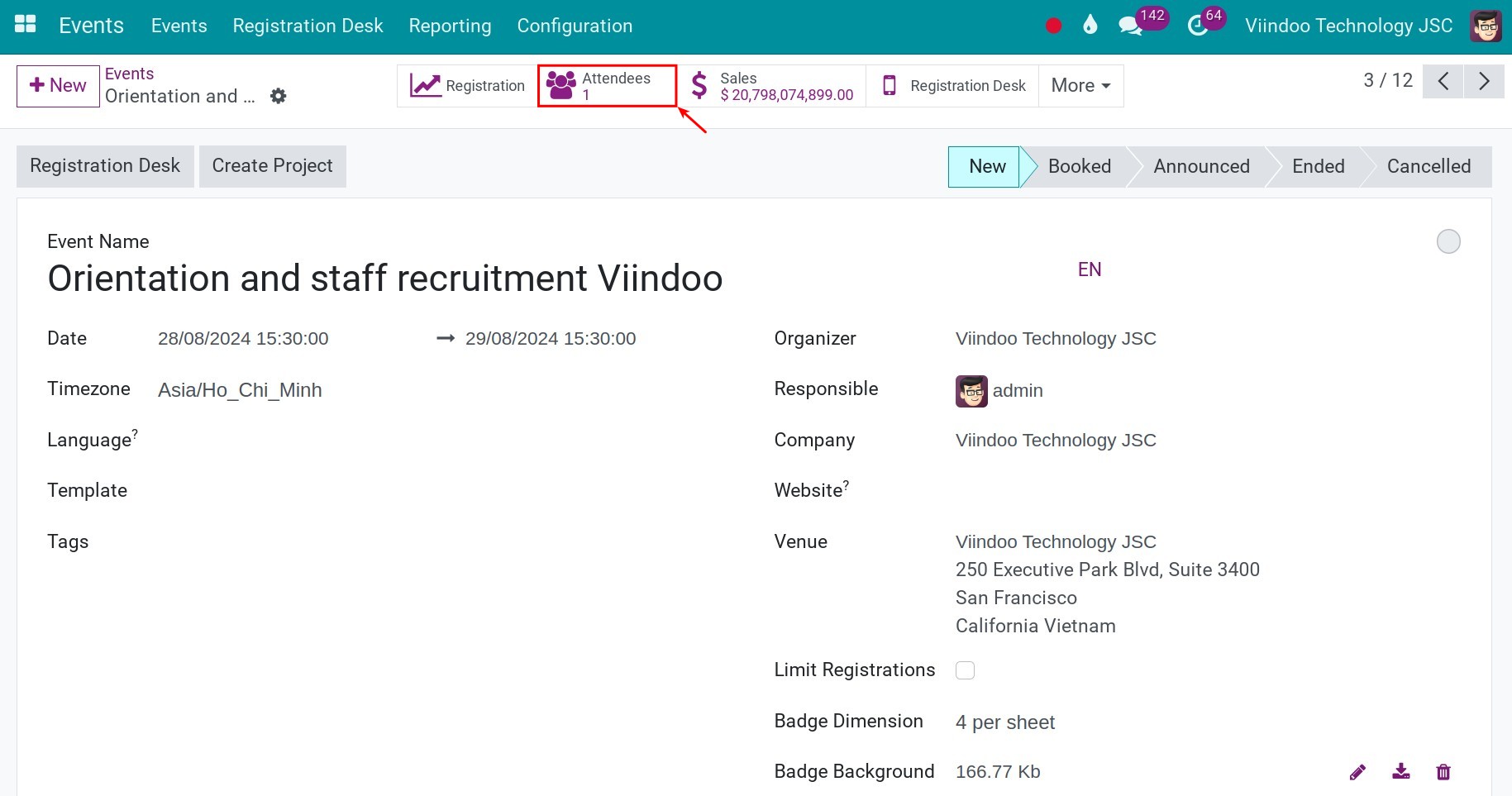
Task: Set stage to Booked
Action: (x=1080, y=167)
